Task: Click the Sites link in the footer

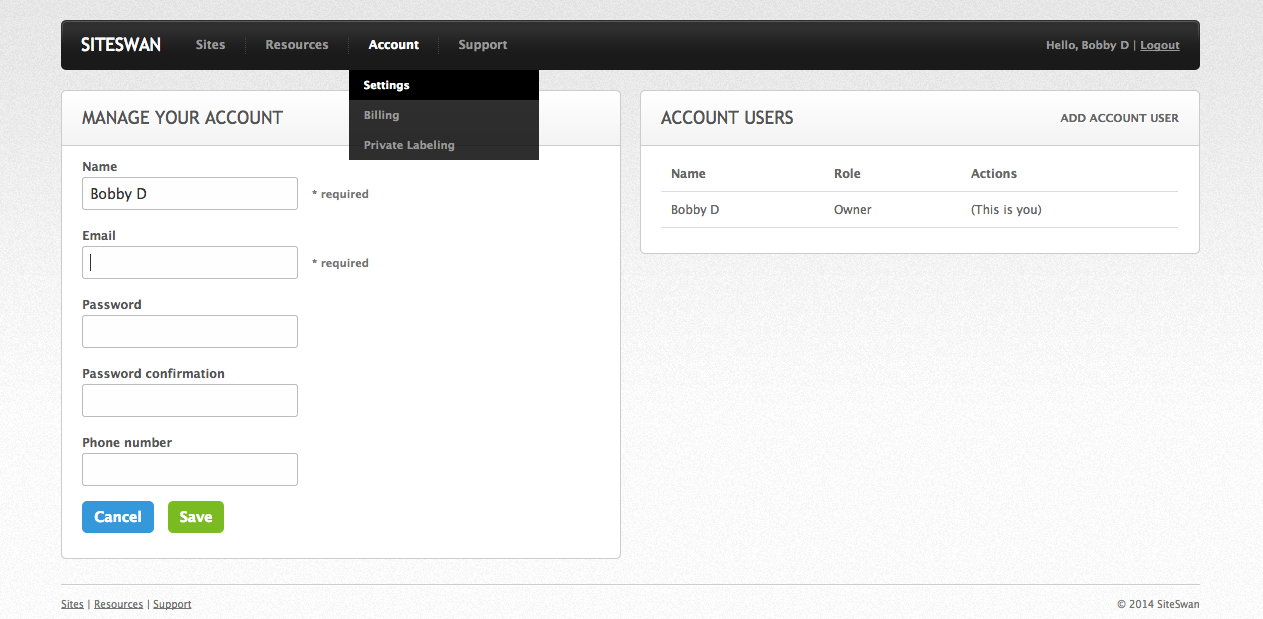Action: pos(72,603)
